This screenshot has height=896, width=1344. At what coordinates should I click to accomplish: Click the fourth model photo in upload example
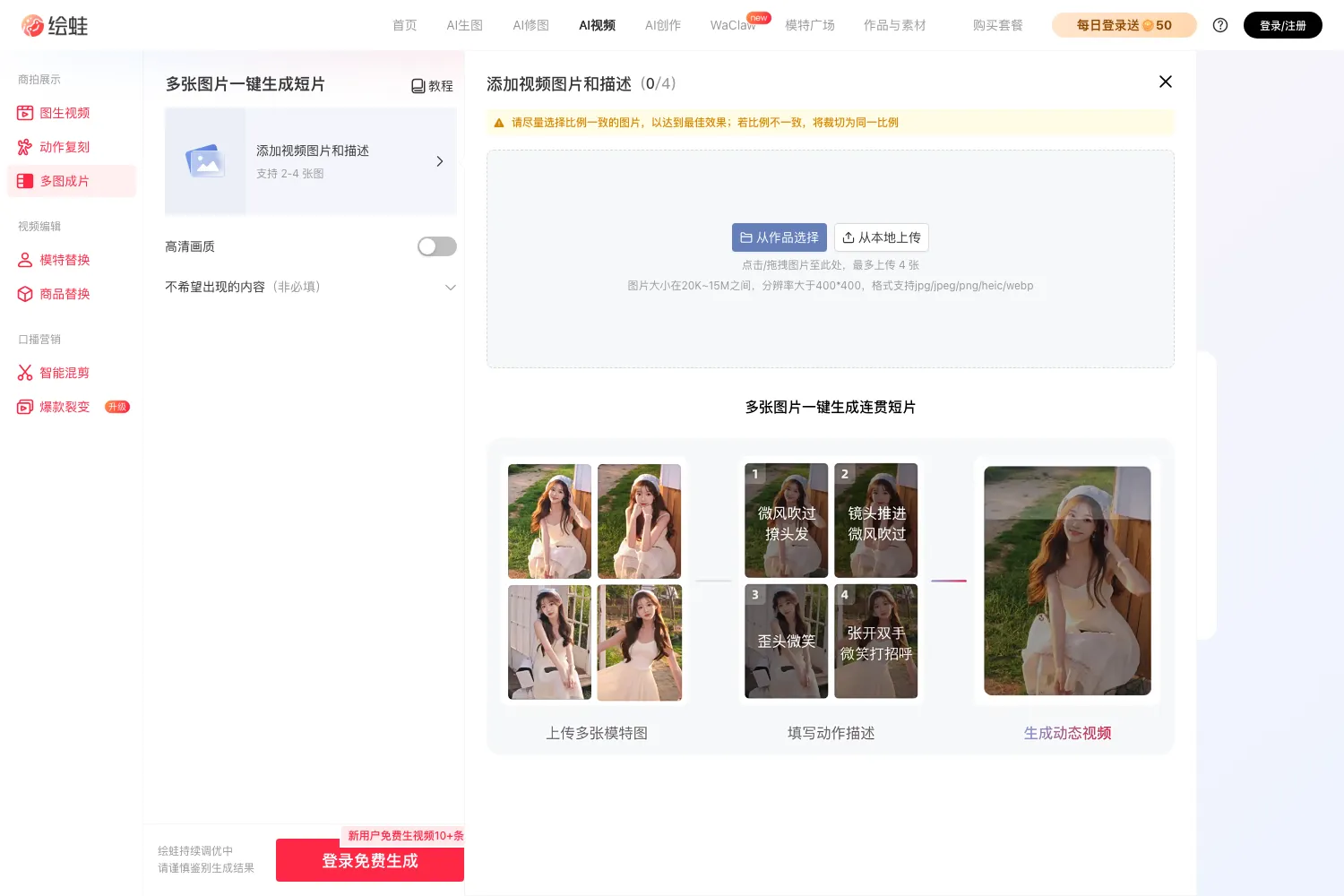coord(640,642)
